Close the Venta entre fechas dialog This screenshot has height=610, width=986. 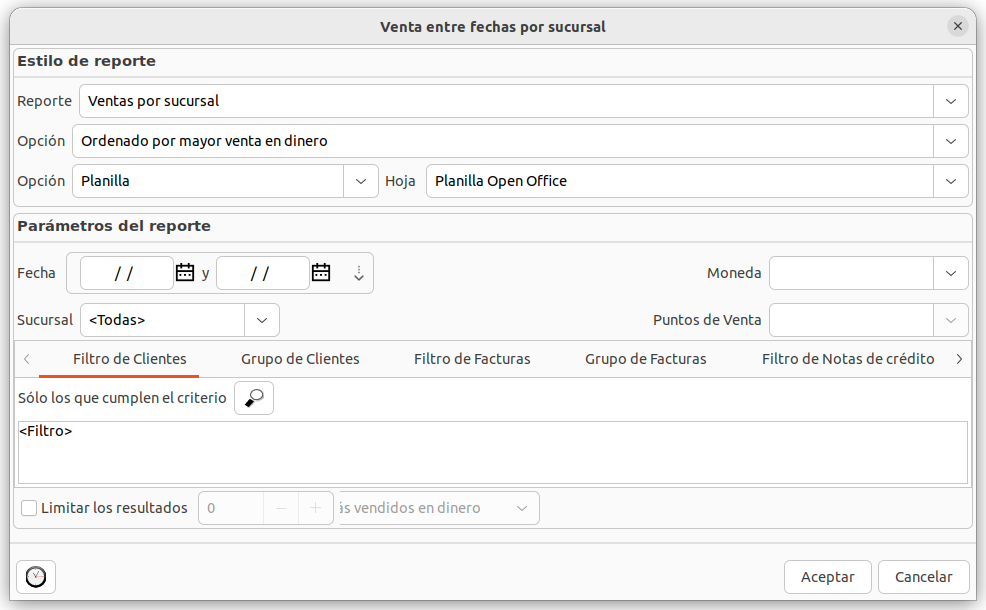tap(958, 26)
